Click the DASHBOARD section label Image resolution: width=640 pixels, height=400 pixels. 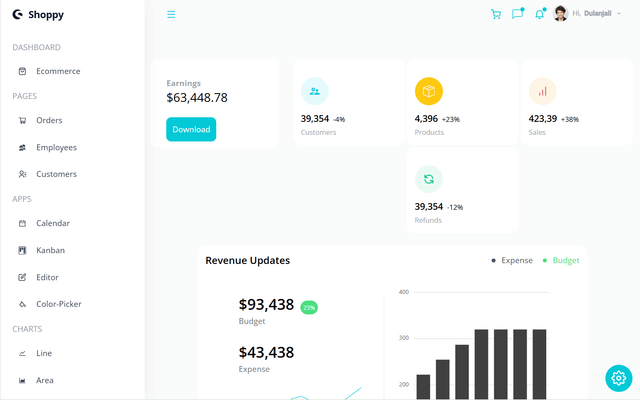tap(36, 47)
